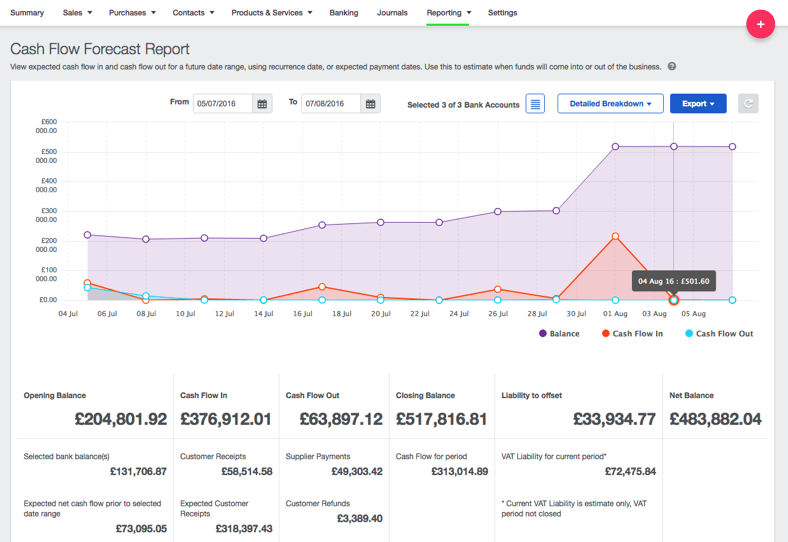Select the 04 Aug data point on chart
The image size is (788, 542).
(674, 300)
